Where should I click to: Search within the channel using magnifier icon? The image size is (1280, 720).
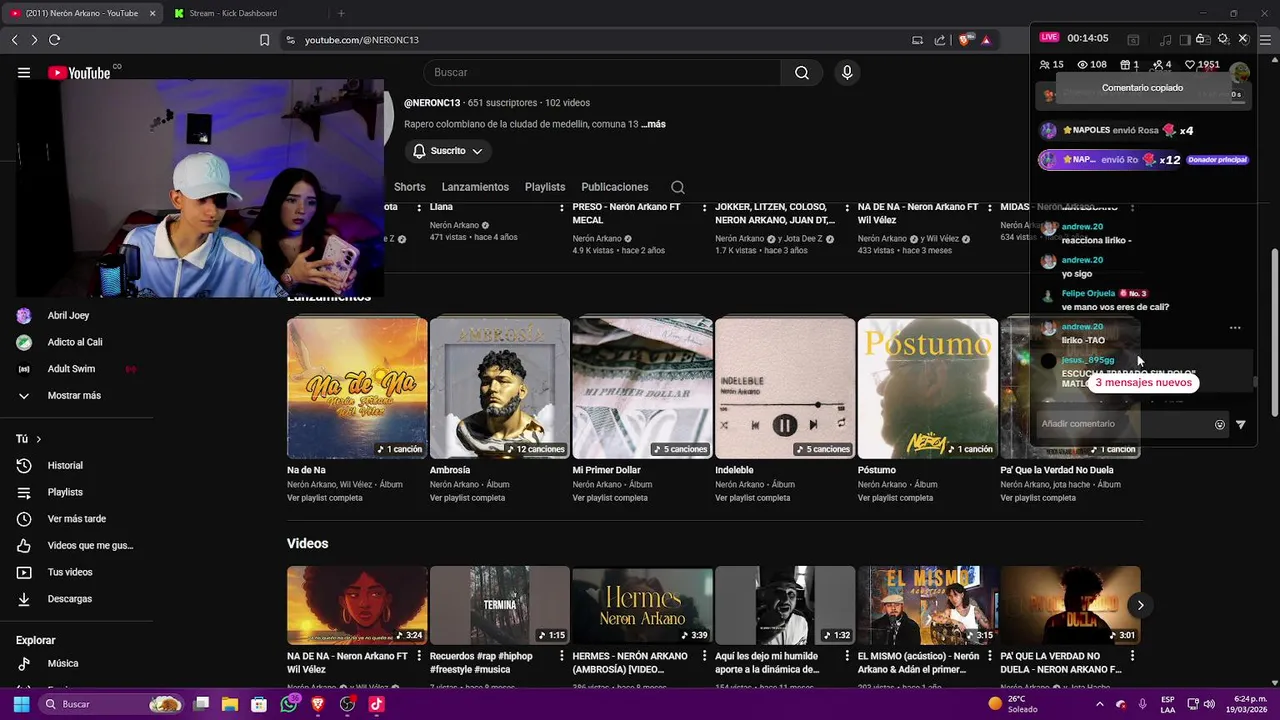(678, 187)
